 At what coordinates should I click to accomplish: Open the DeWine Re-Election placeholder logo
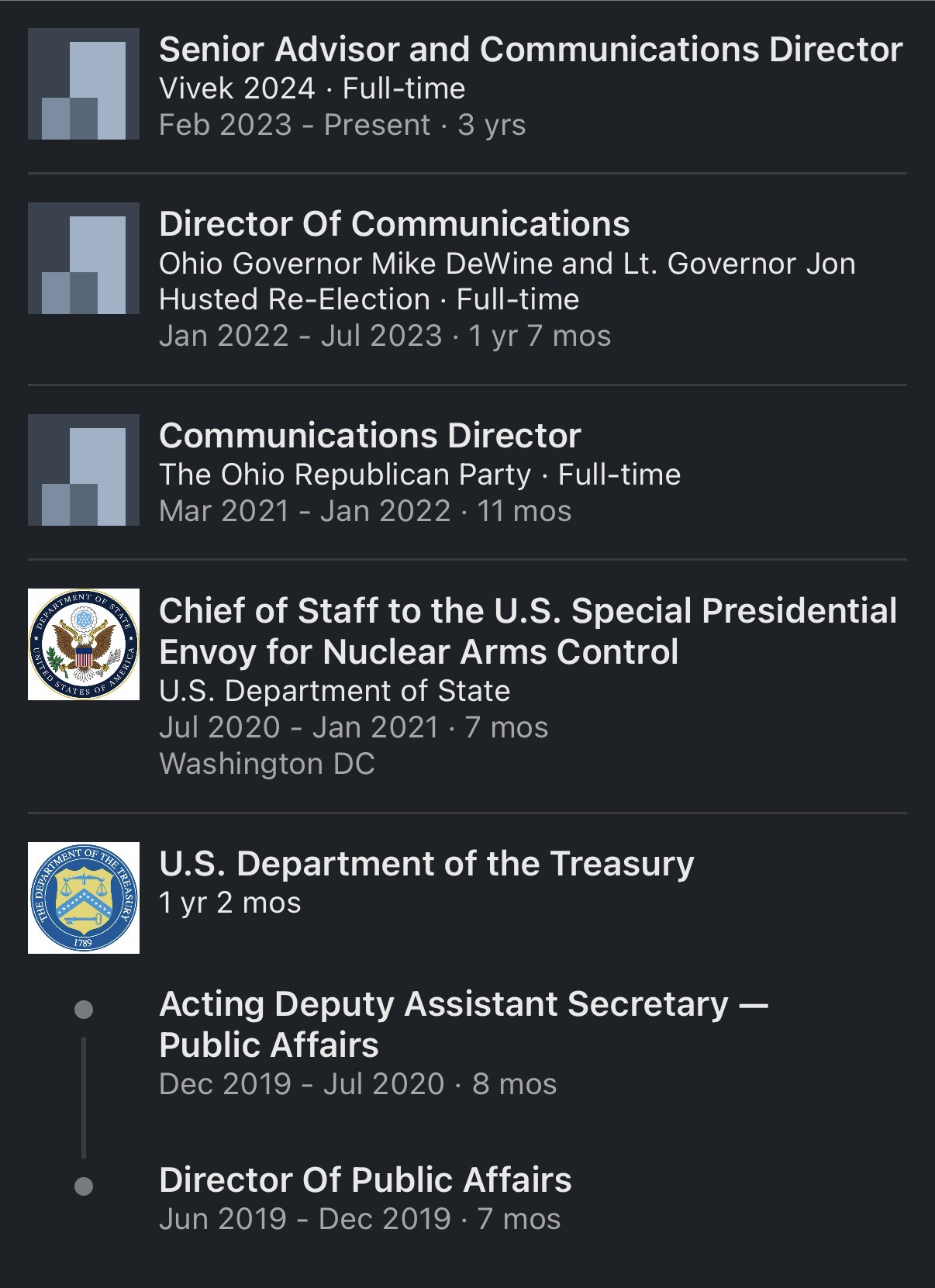[x=84, y=258]
